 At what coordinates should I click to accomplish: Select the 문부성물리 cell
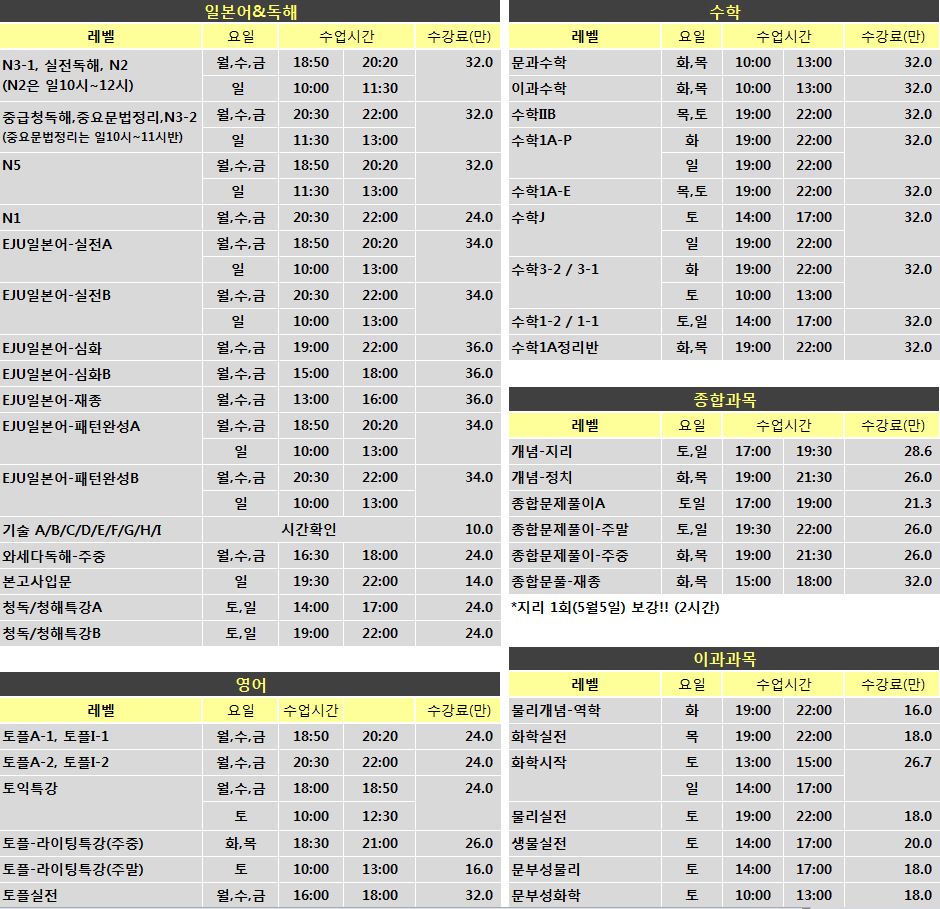pos(585,869)
